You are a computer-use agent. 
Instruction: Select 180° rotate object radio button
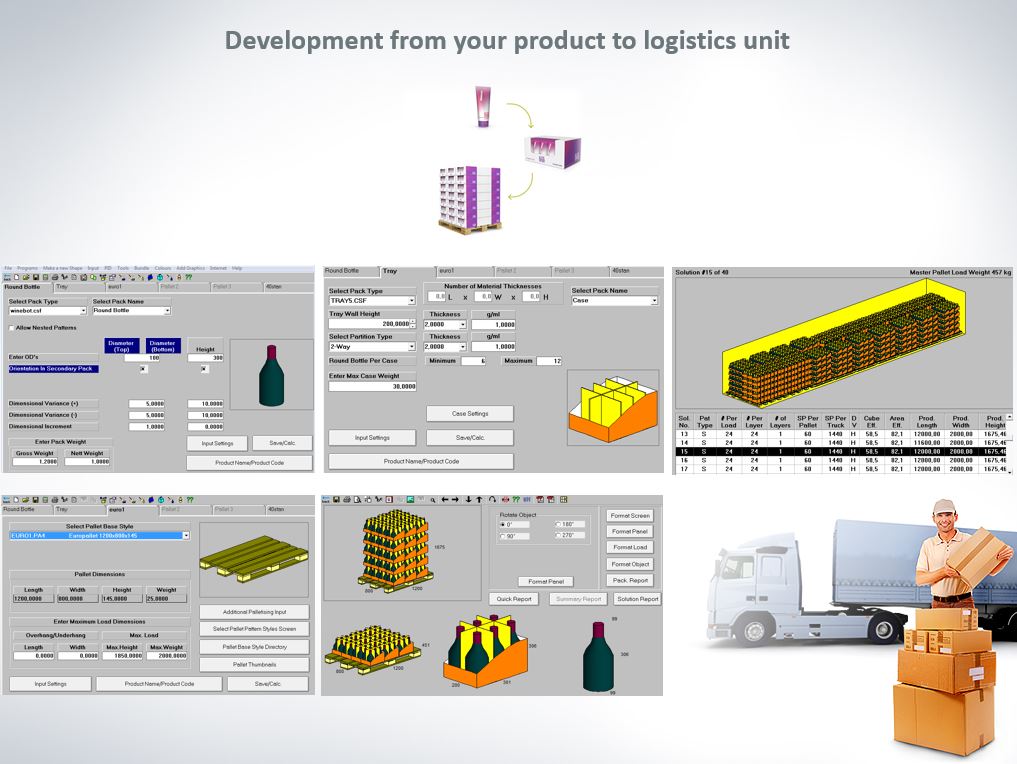point(558,524)
